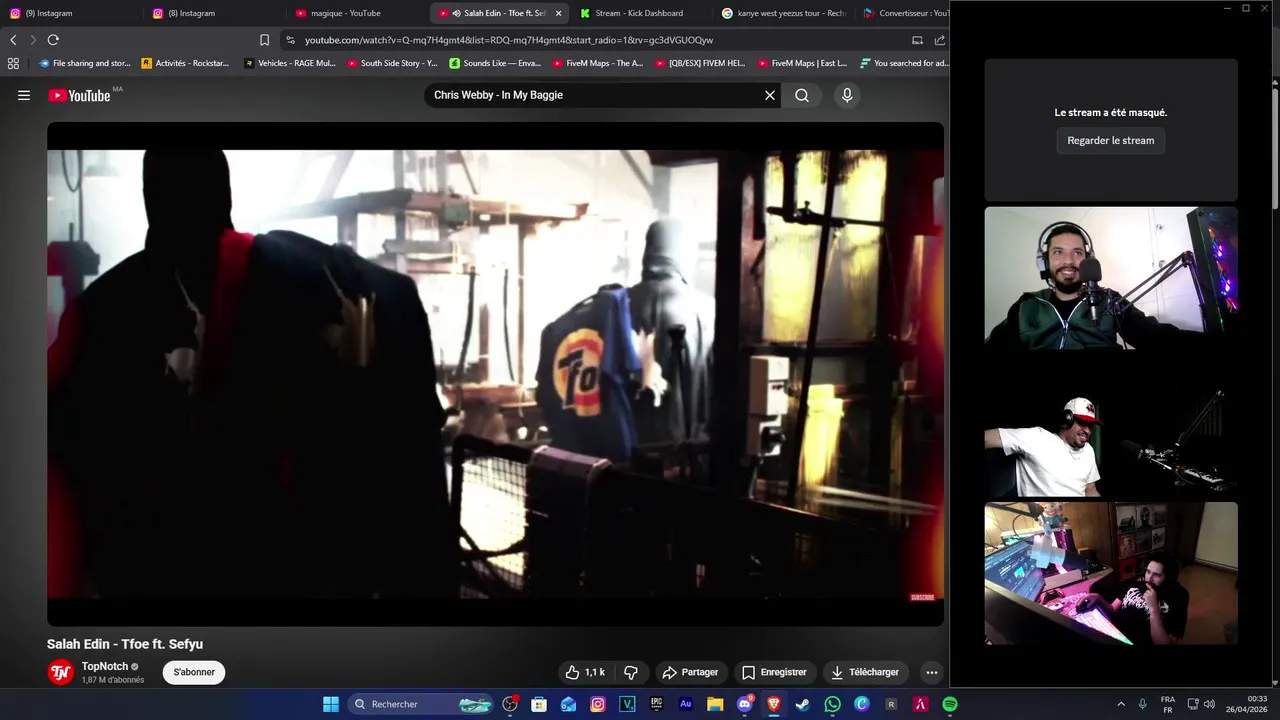Open [QB/ESX] FIVEM HEL... bookmark

point(701,63)
